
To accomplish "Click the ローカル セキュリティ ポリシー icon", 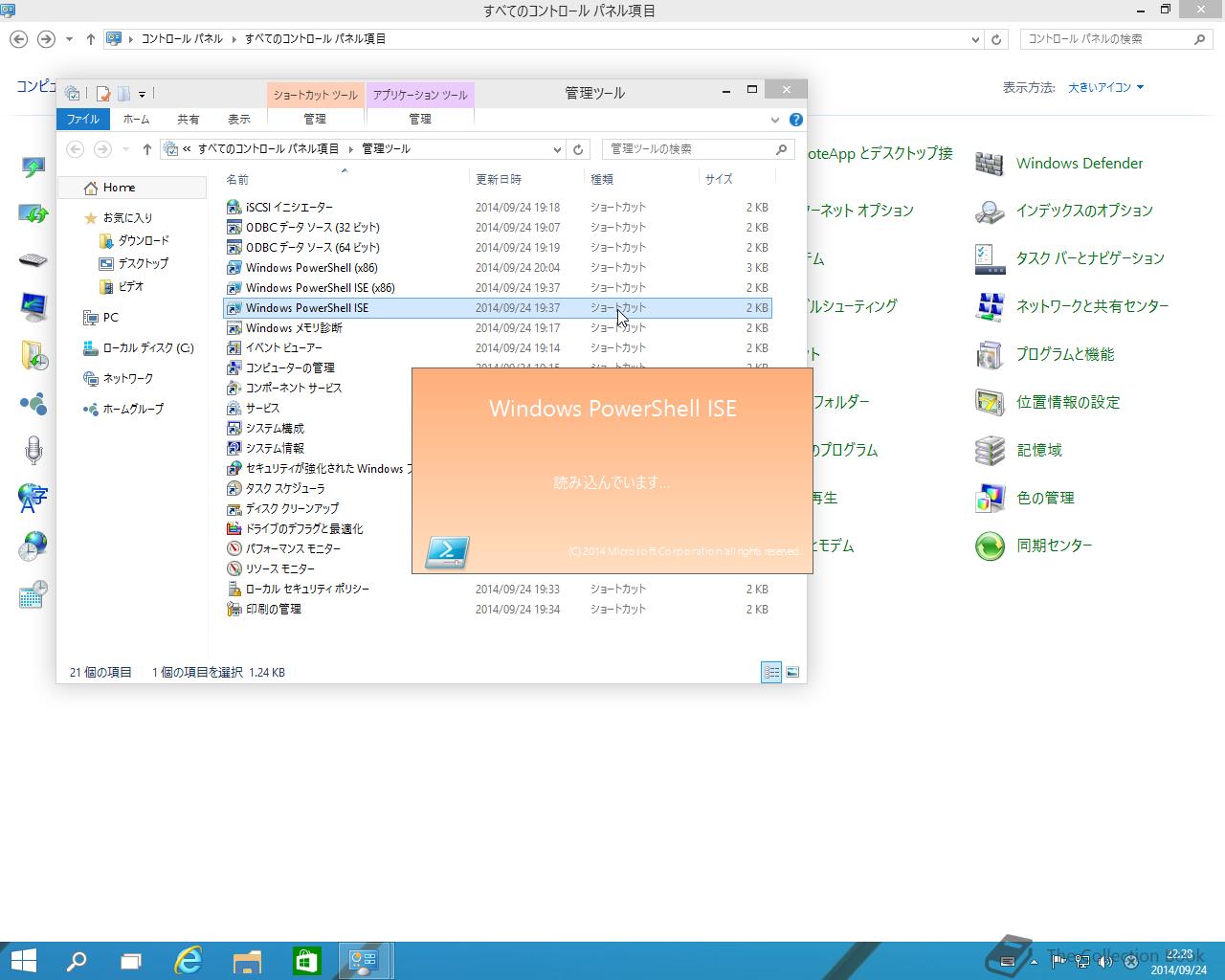I will [x=234, y=589].
